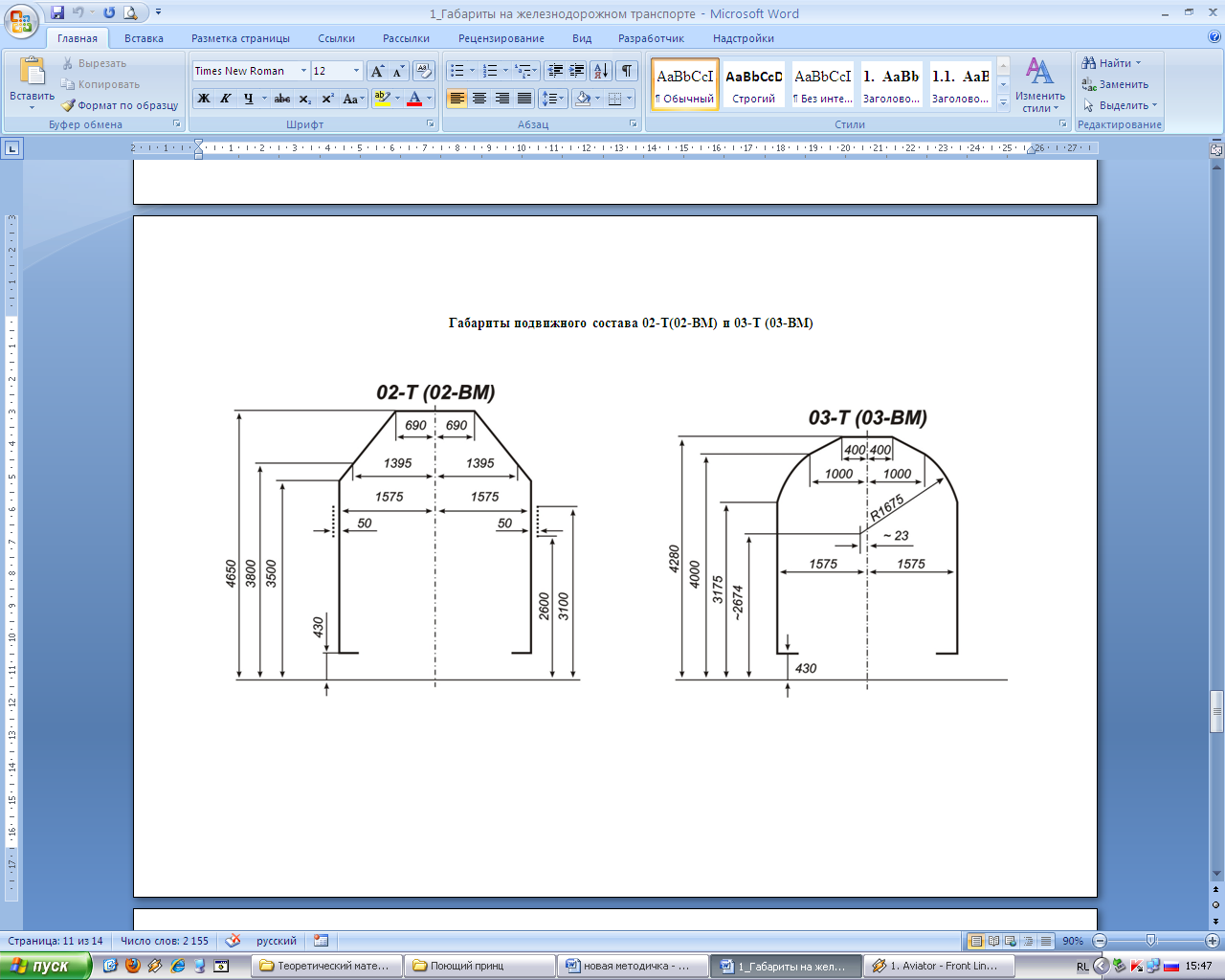The height and width of the screenshot is (980, 1225).
Task: Center-align the paragraph text
Action: (x=479, y=99)
